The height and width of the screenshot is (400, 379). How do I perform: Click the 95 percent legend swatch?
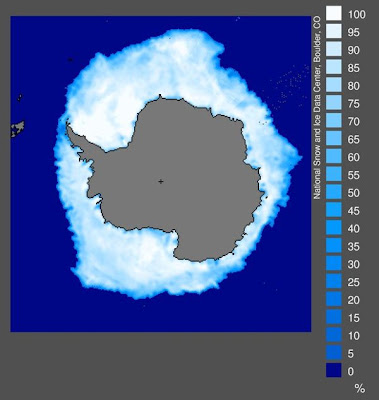334,31
